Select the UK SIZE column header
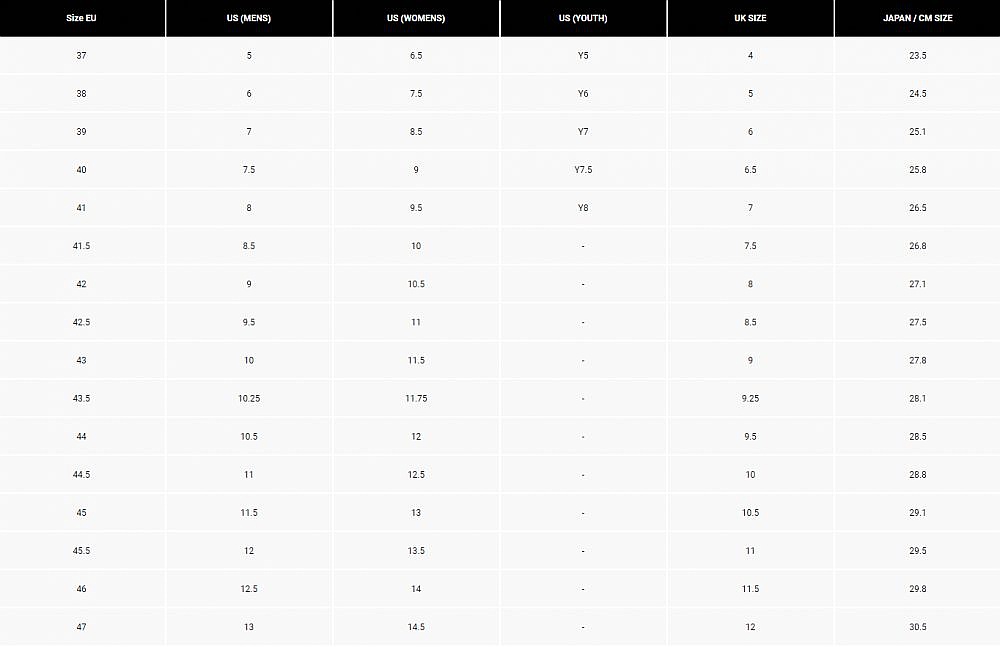 pyautogui.click(x=750, y=18)
